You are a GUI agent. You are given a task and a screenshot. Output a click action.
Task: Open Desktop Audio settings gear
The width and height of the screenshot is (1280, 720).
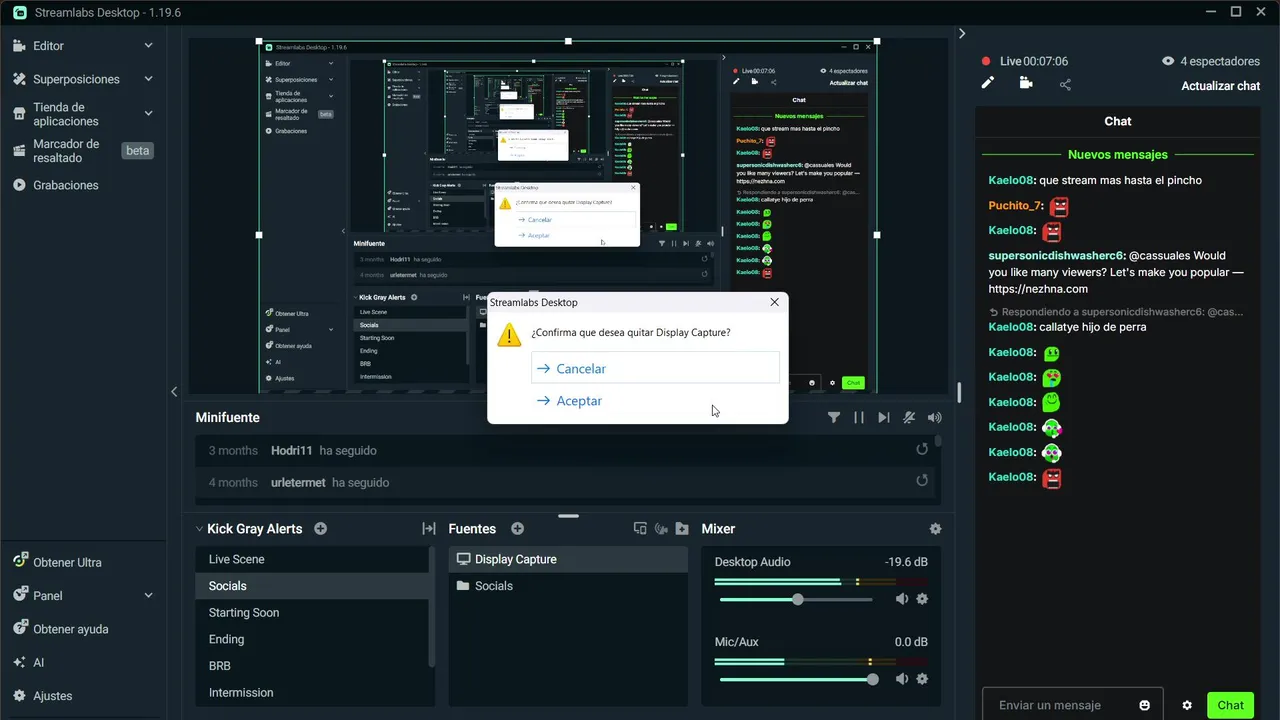[x=922, y=599]
